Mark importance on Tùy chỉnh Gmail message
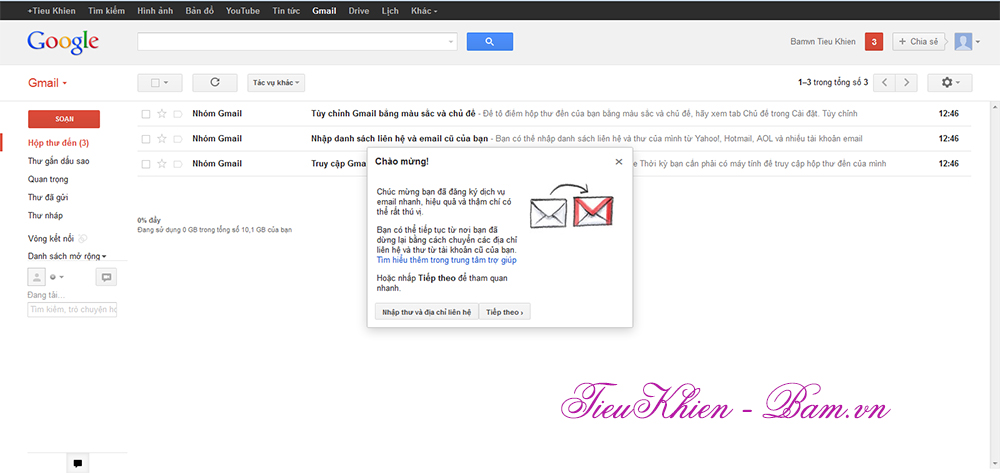Image resolution: width=1000 pixels, height=473 pixels. [x=178, y=114]
